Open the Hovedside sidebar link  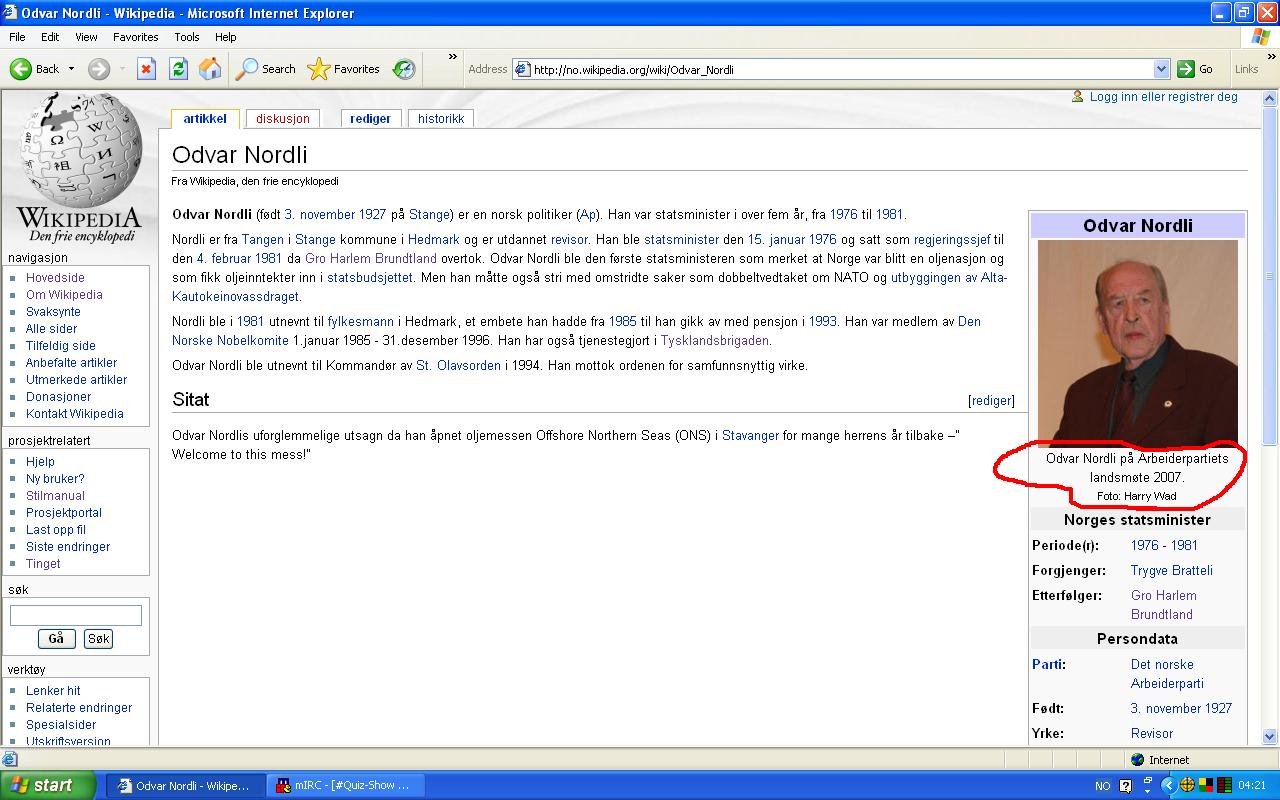coord(55,278)
